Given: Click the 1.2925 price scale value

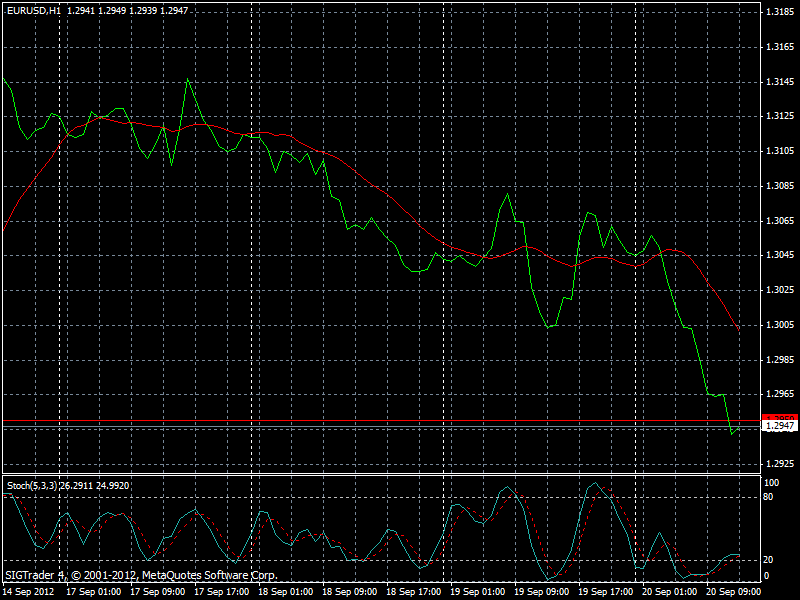Looking at the screenshot, I should [x=780, y=464].
